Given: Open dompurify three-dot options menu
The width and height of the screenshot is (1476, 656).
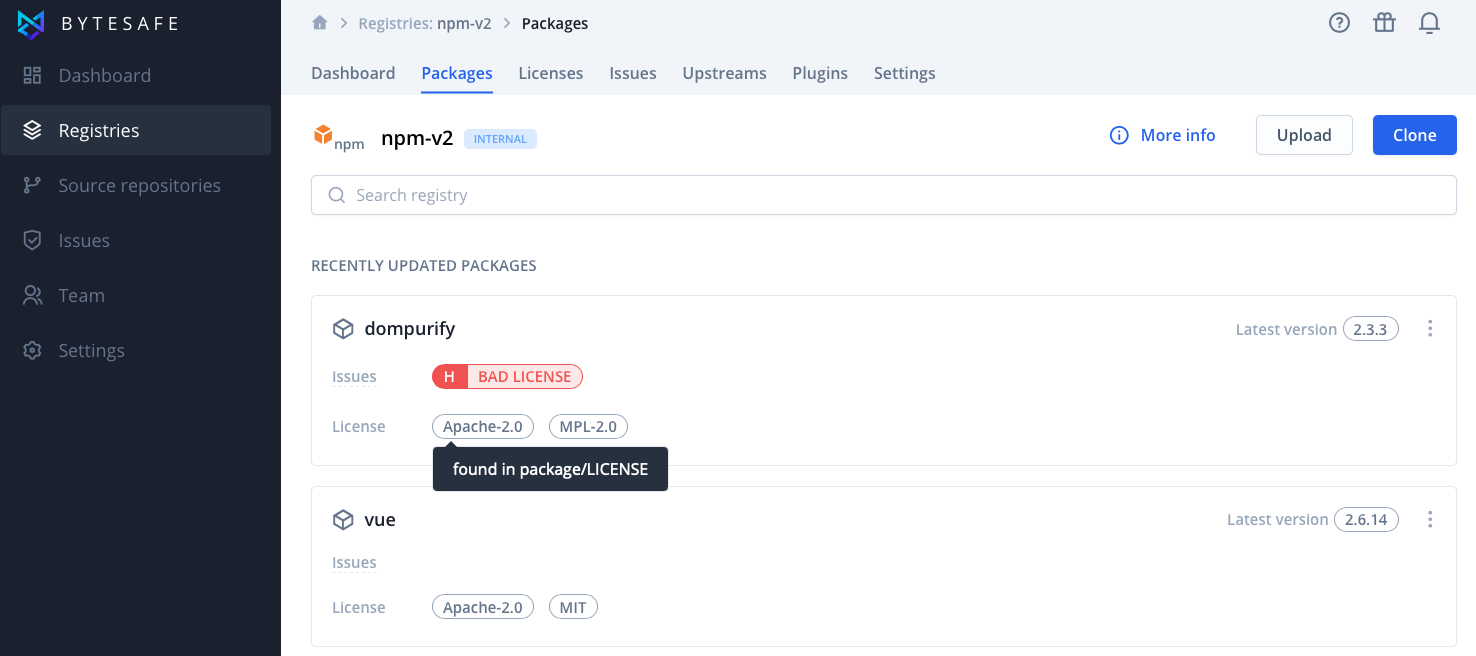Looking at the screenshot, I should [1430, 328].
